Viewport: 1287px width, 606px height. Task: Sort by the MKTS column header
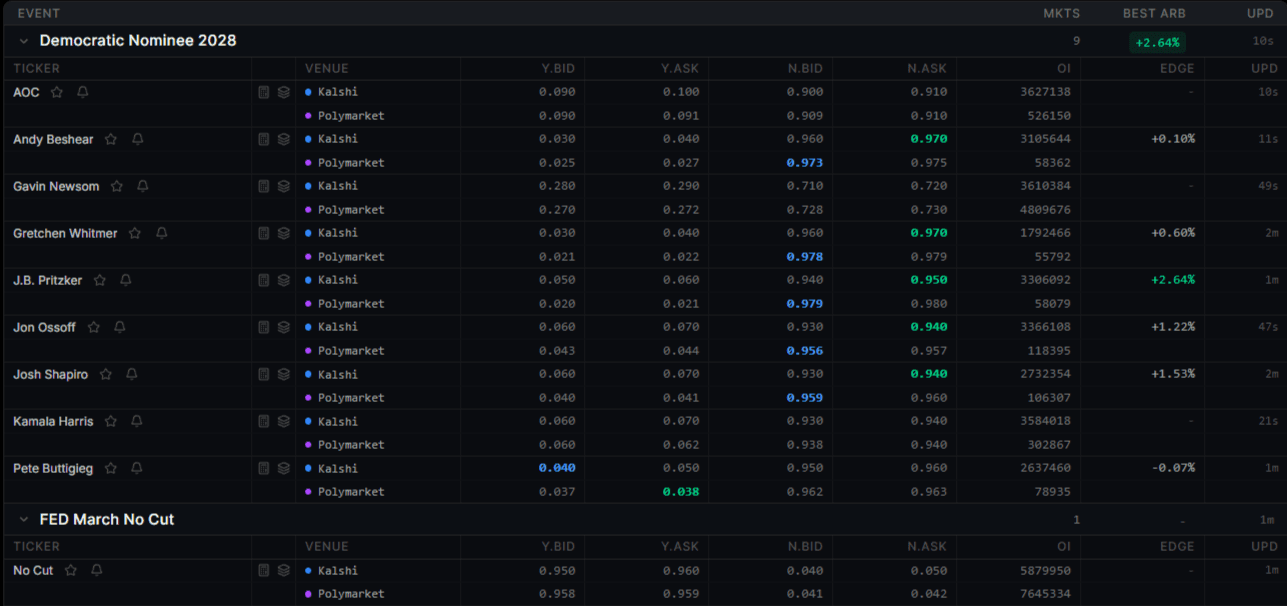1062,13
